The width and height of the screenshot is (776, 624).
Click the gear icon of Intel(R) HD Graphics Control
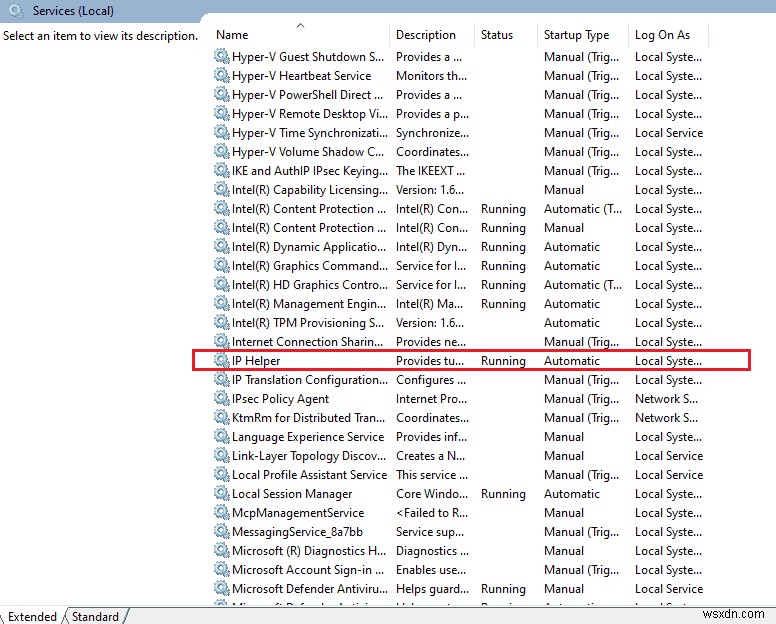[x=222, y=285]
